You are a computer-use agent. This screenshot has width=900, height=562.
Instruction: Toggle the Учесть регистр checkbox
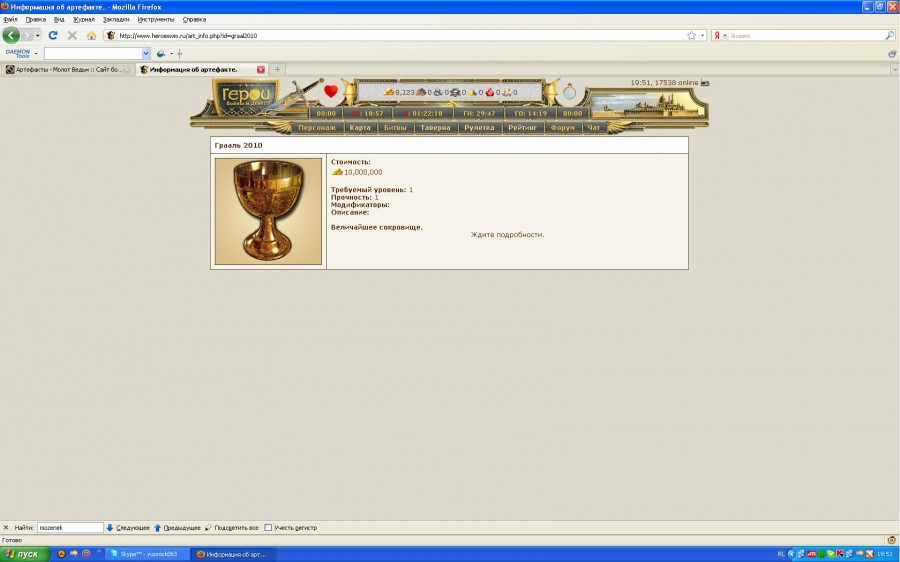point(268,528)
